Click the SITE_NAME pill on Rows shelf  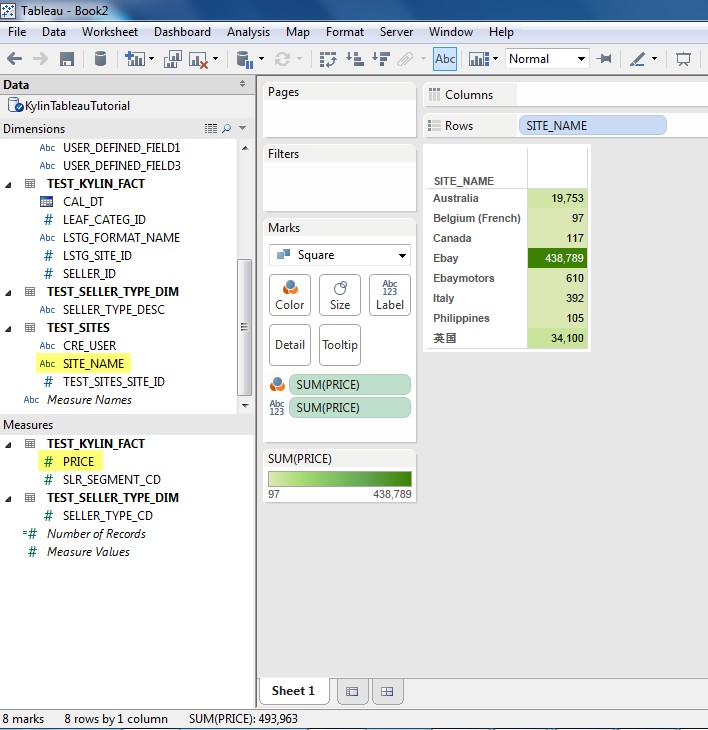point(592,126)
